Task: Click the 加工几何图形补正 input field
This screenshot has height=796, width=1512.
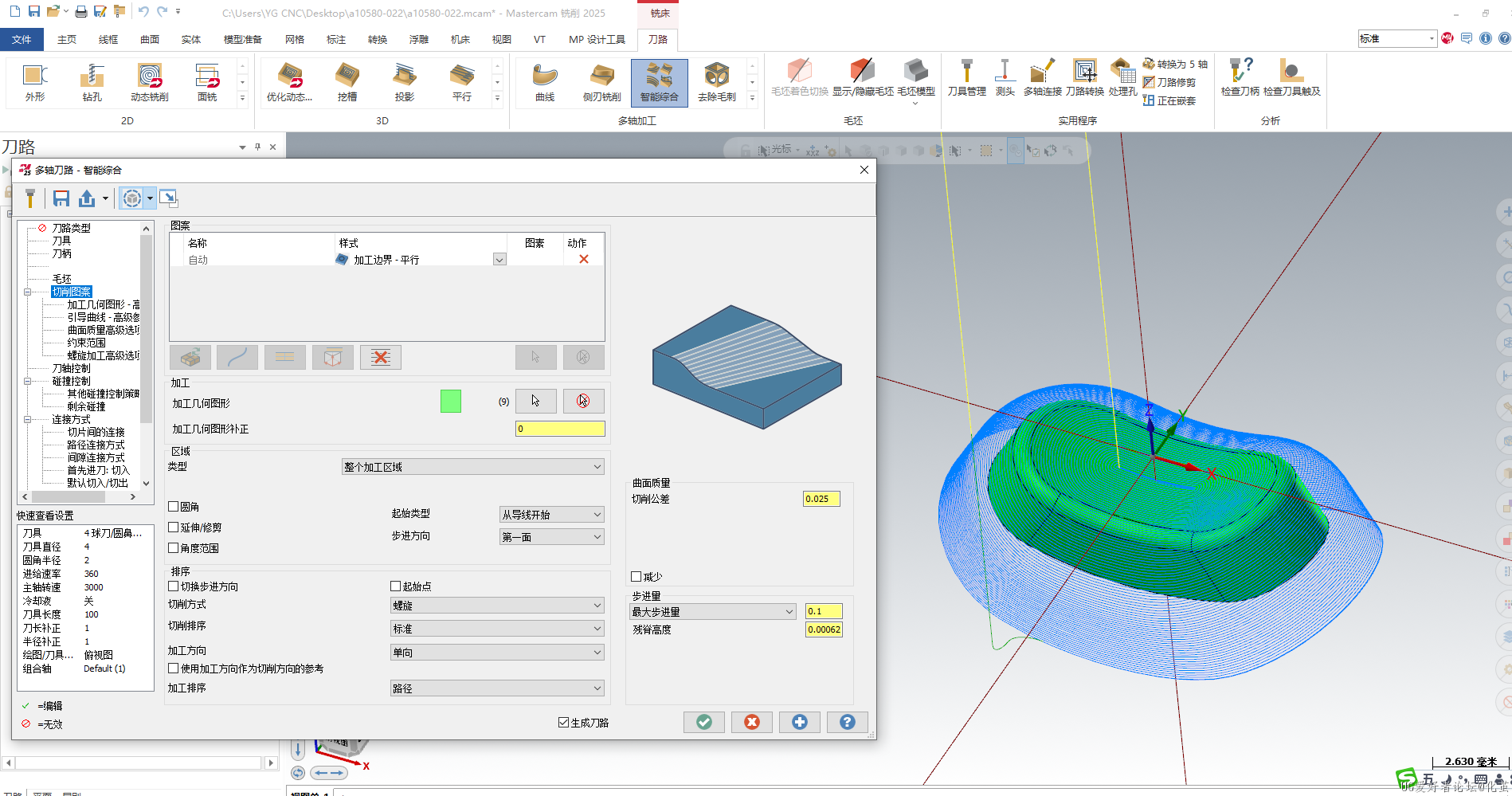Action: coord(560,429)
